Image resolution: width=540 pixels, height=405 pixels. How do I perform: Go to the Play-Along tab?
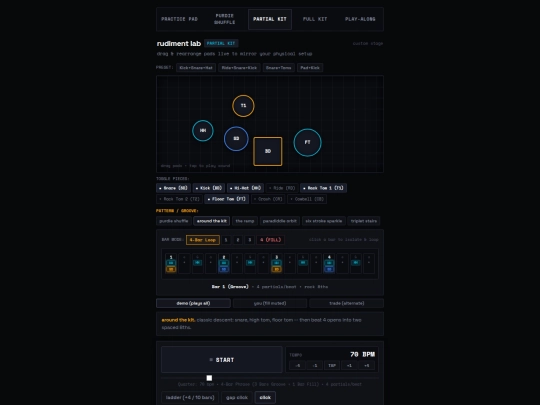pos(360,19)
